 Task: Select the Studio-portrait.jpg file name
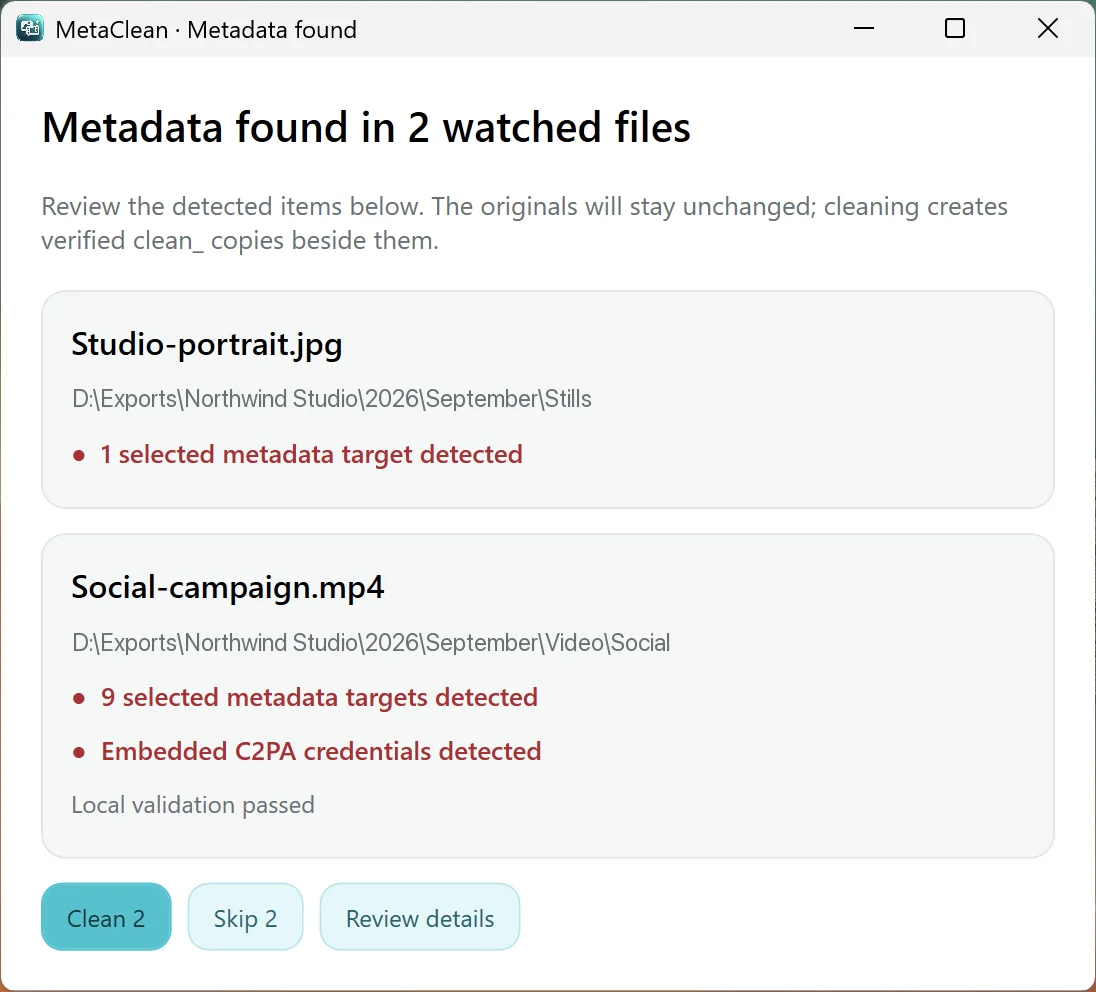207,344
